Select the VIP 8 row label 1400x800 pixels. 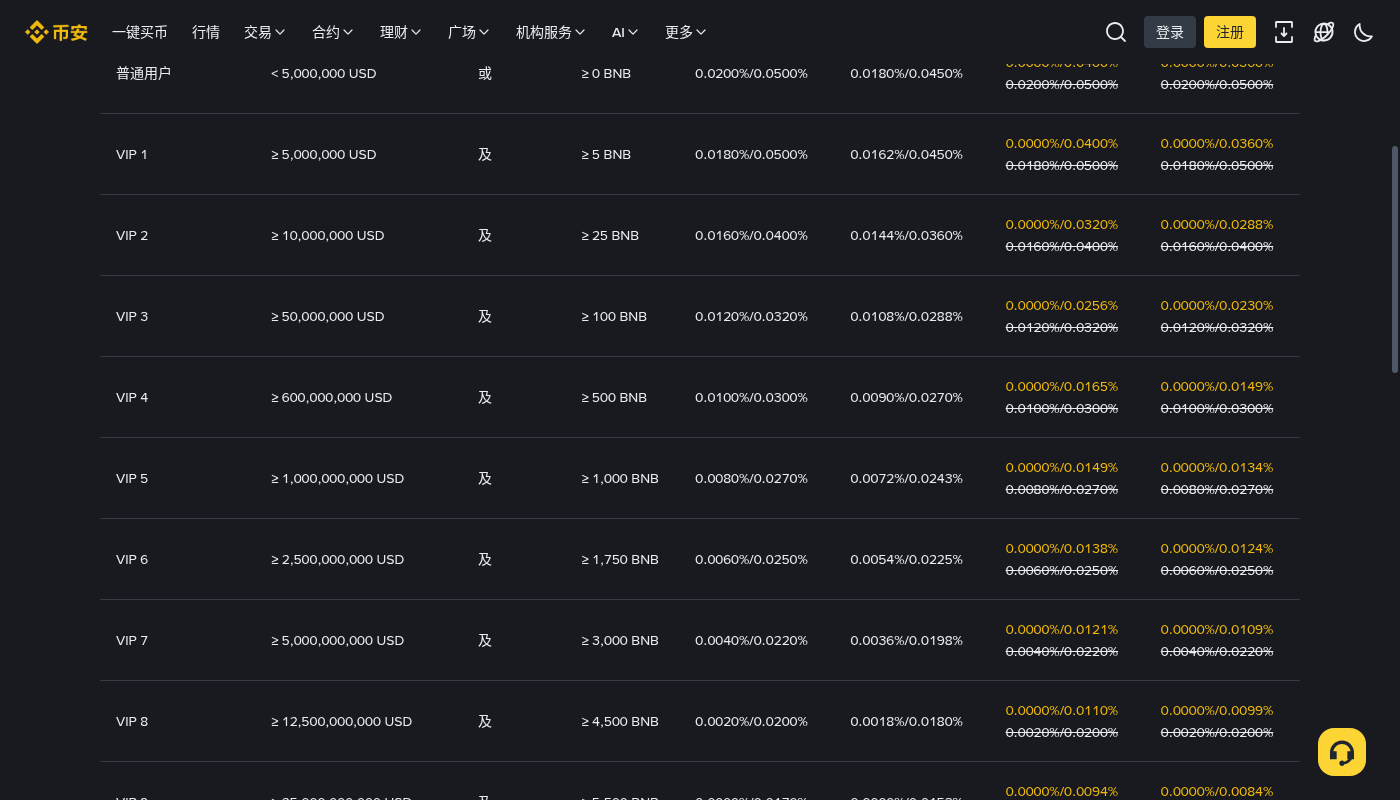pos(132,721)
